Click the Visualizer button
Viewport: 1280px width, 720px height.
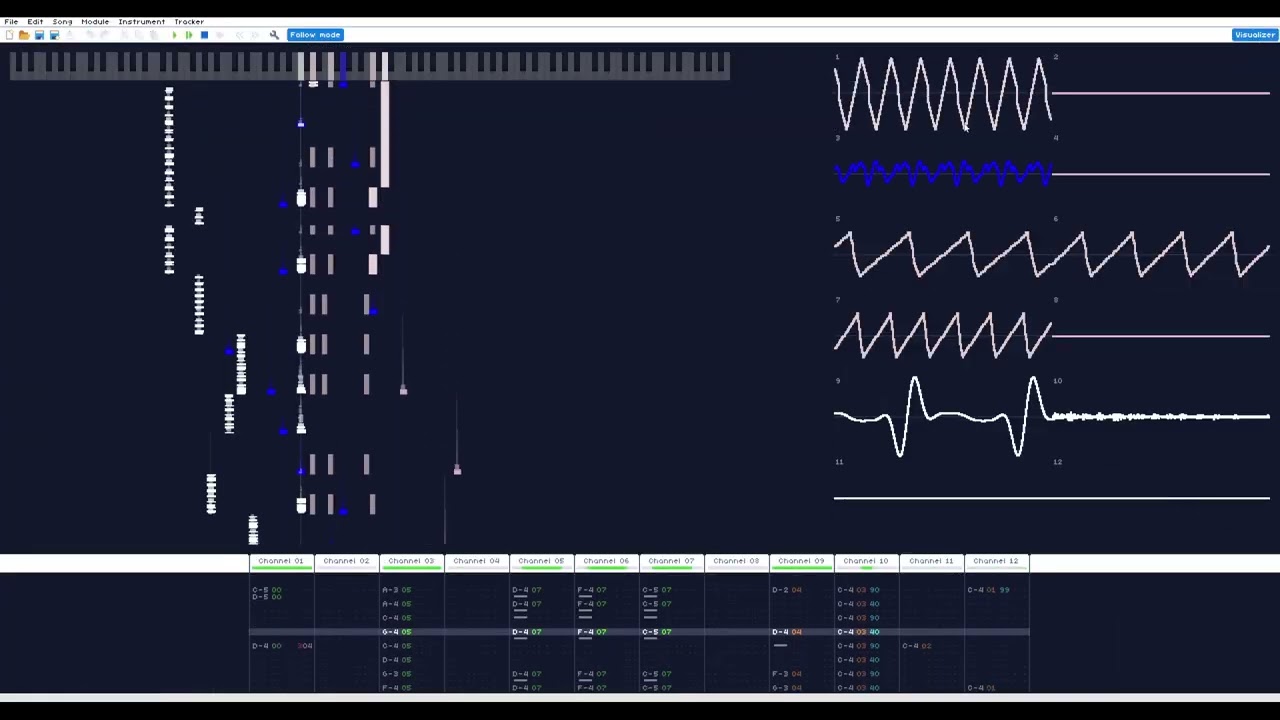click(1254, 34)
